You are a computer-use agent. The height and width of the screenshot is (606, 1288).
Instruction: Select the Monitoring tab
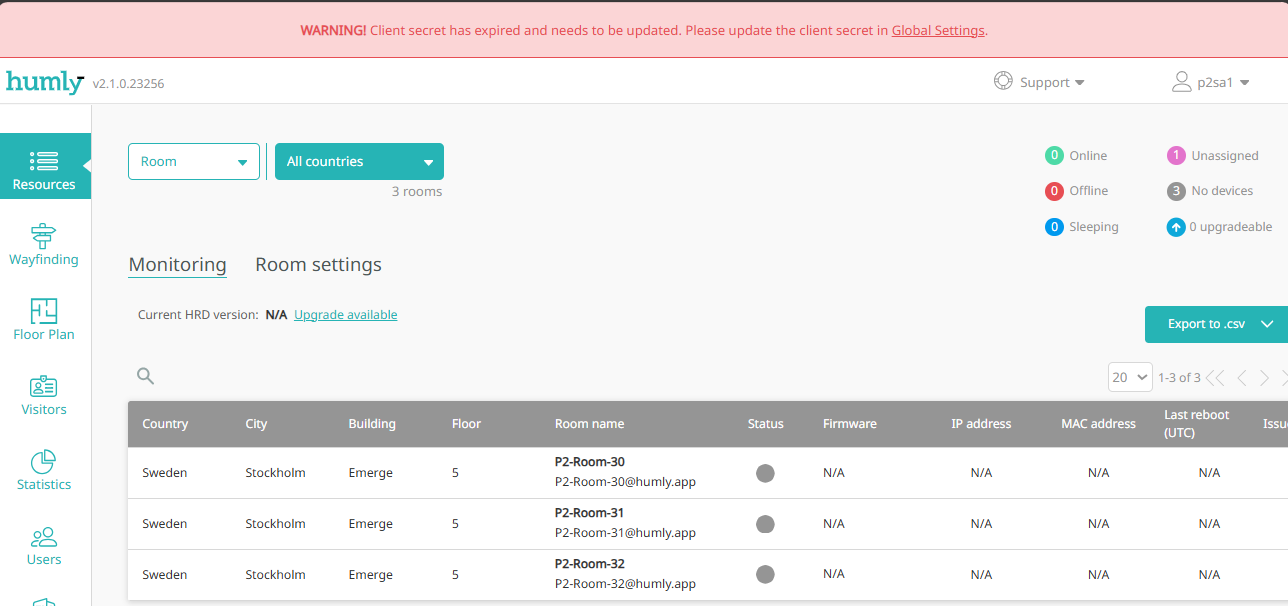tap(178, 265)
